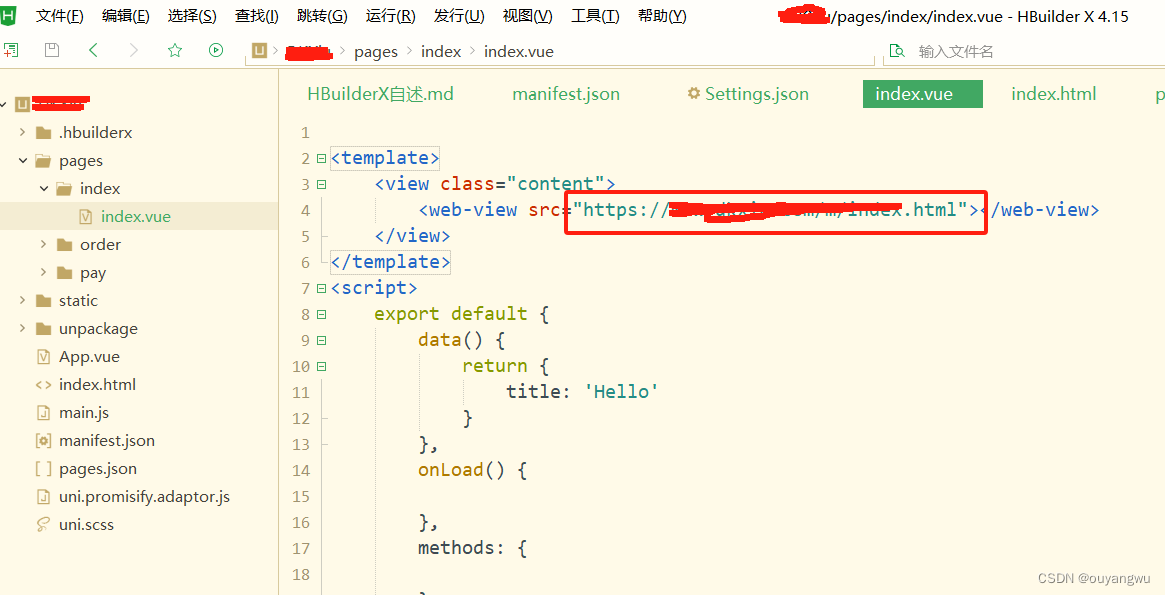
Task: Collapse the index folder arrow
Action: tap(44, 189)
